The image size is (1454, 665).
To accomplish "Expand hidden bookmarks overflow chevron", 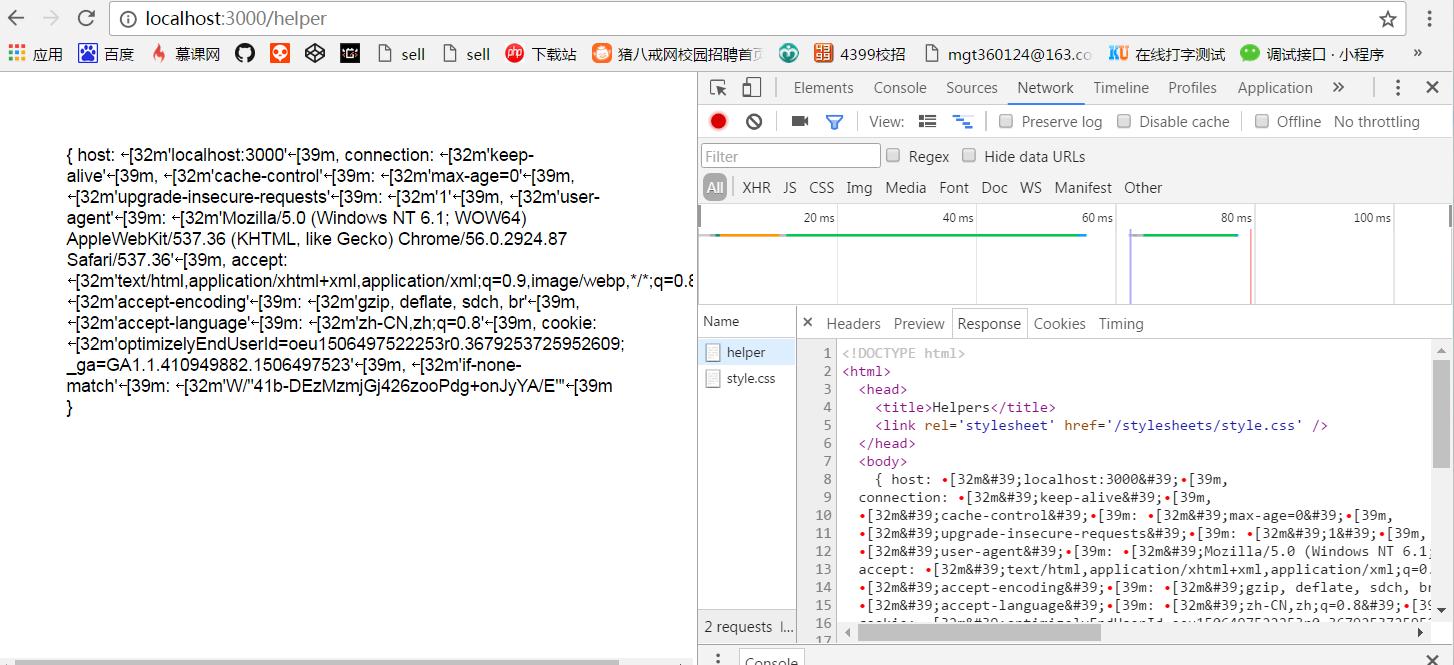I will click(x=1417, y=53).
